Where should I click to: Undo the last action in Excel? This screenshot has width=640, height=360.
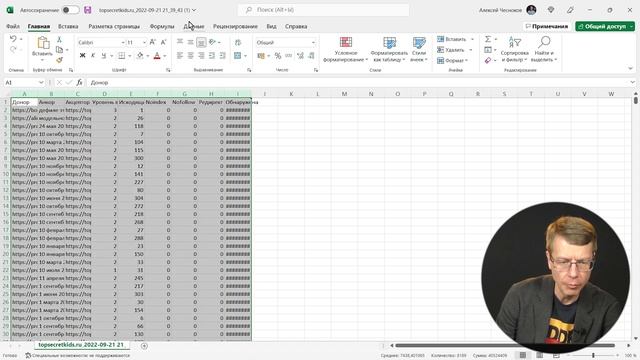tap(13, 39)
